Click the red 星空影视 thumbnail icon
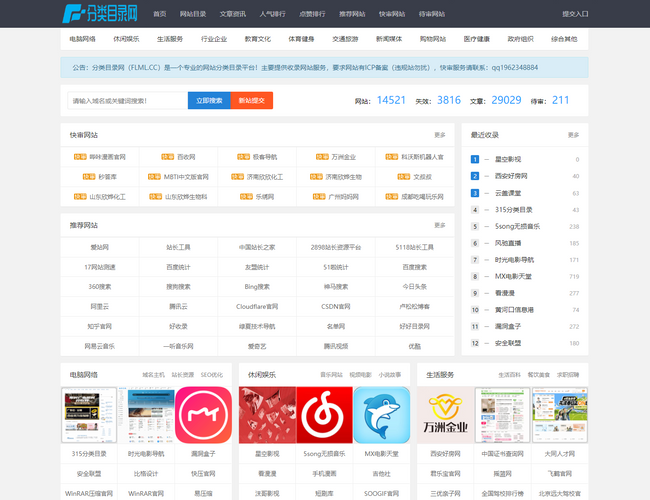The height and width of the screenshot is (500, 650). pyautogui.click(x=266, y=415)
